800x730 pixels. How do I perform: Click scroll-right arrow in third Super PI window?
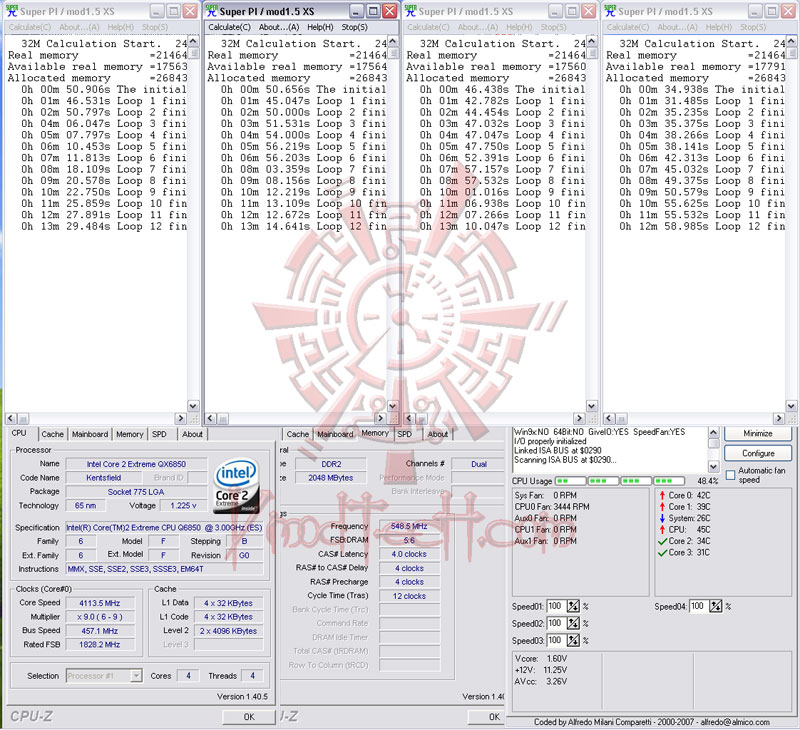pyautogui.click(x=579, y=418)
